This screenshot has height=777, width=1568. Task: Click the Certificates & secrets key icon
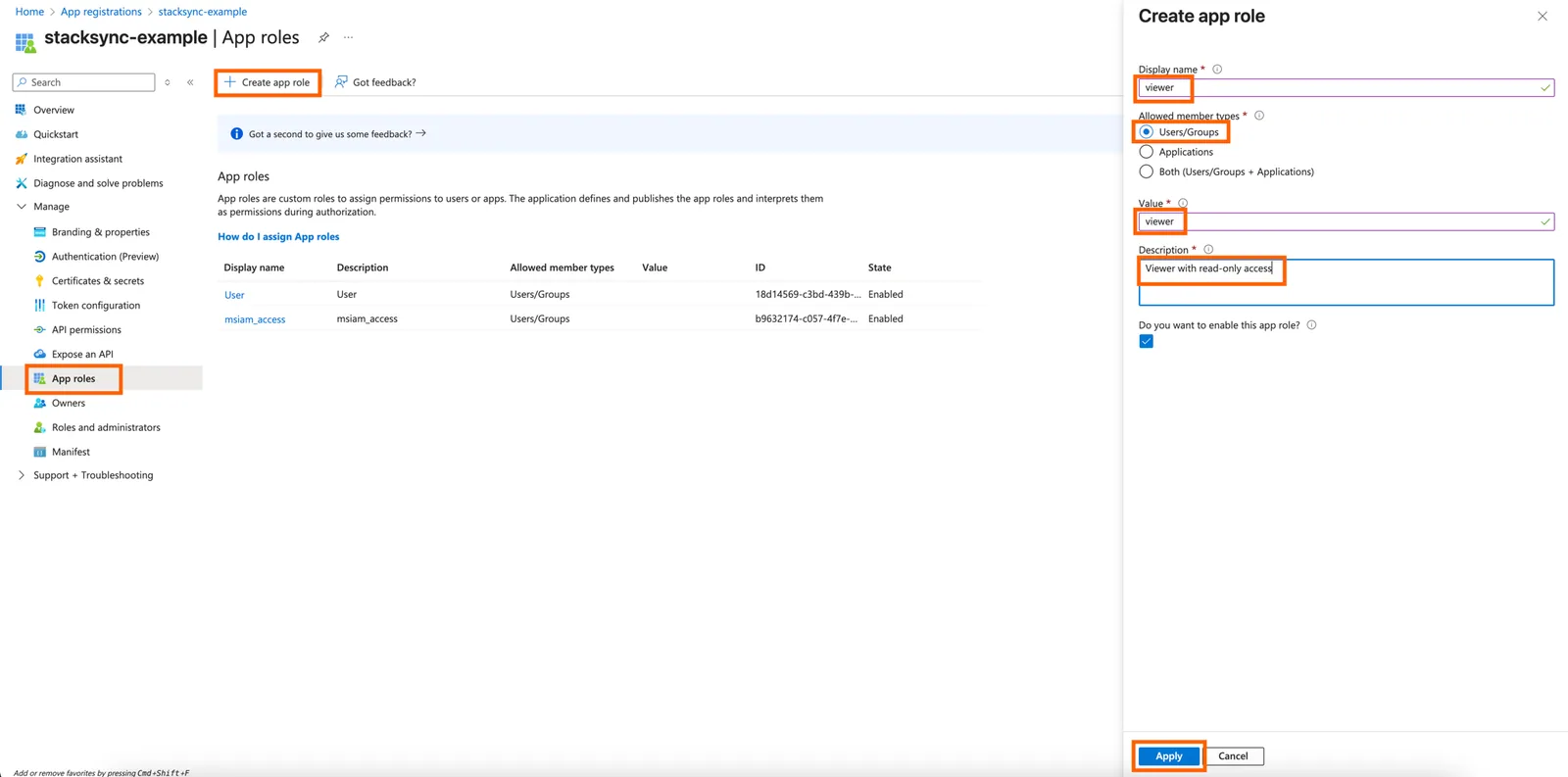[40, 281]
